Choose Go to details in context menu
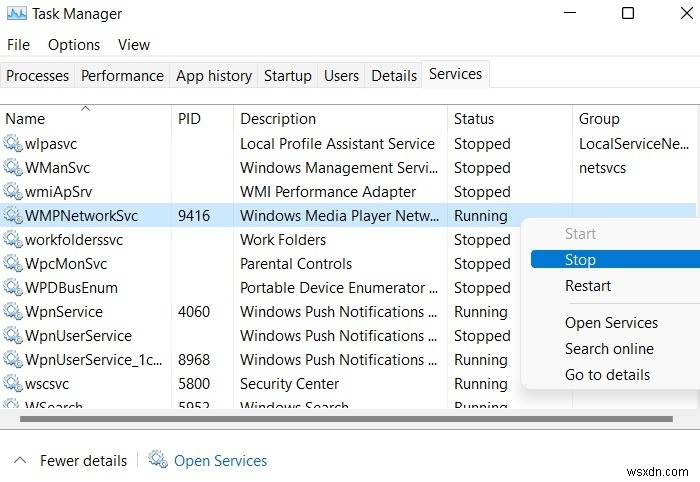Image resolution: width=700 pixels, height=482 pixels. [607, 374]
